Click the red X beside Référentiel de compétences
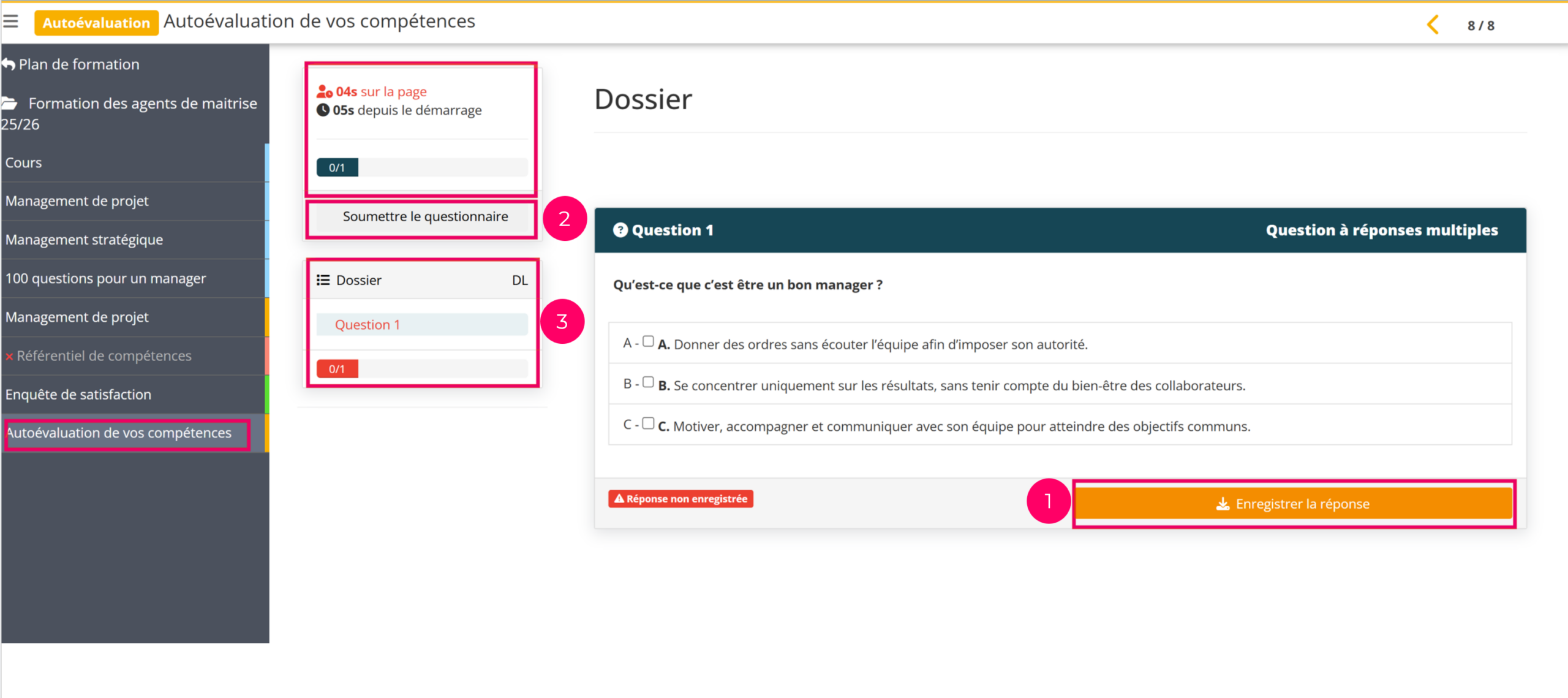This screenshot has height=698, width=1568. [x=9, y=357]
